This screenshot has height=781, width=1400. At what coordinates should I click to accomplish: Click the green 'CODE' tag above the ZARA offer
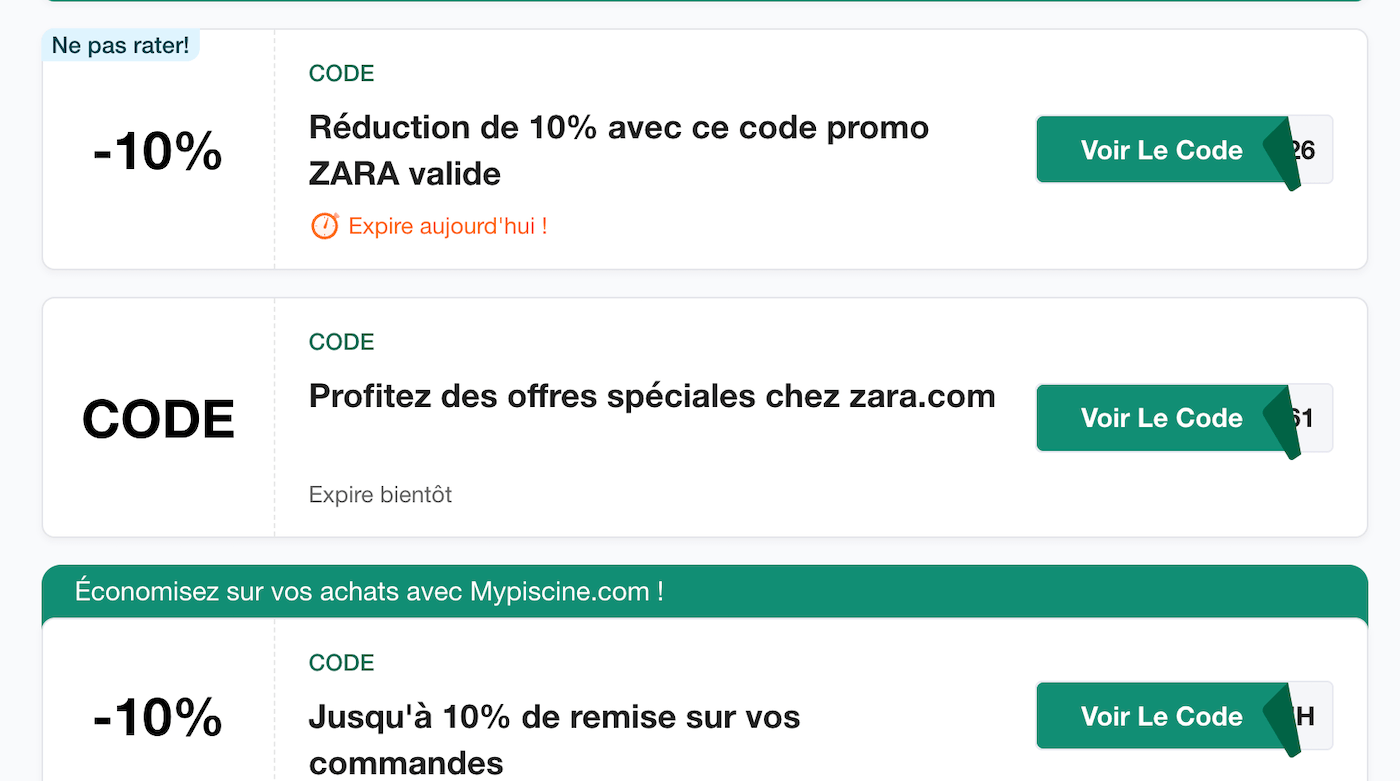coord(341,73)
